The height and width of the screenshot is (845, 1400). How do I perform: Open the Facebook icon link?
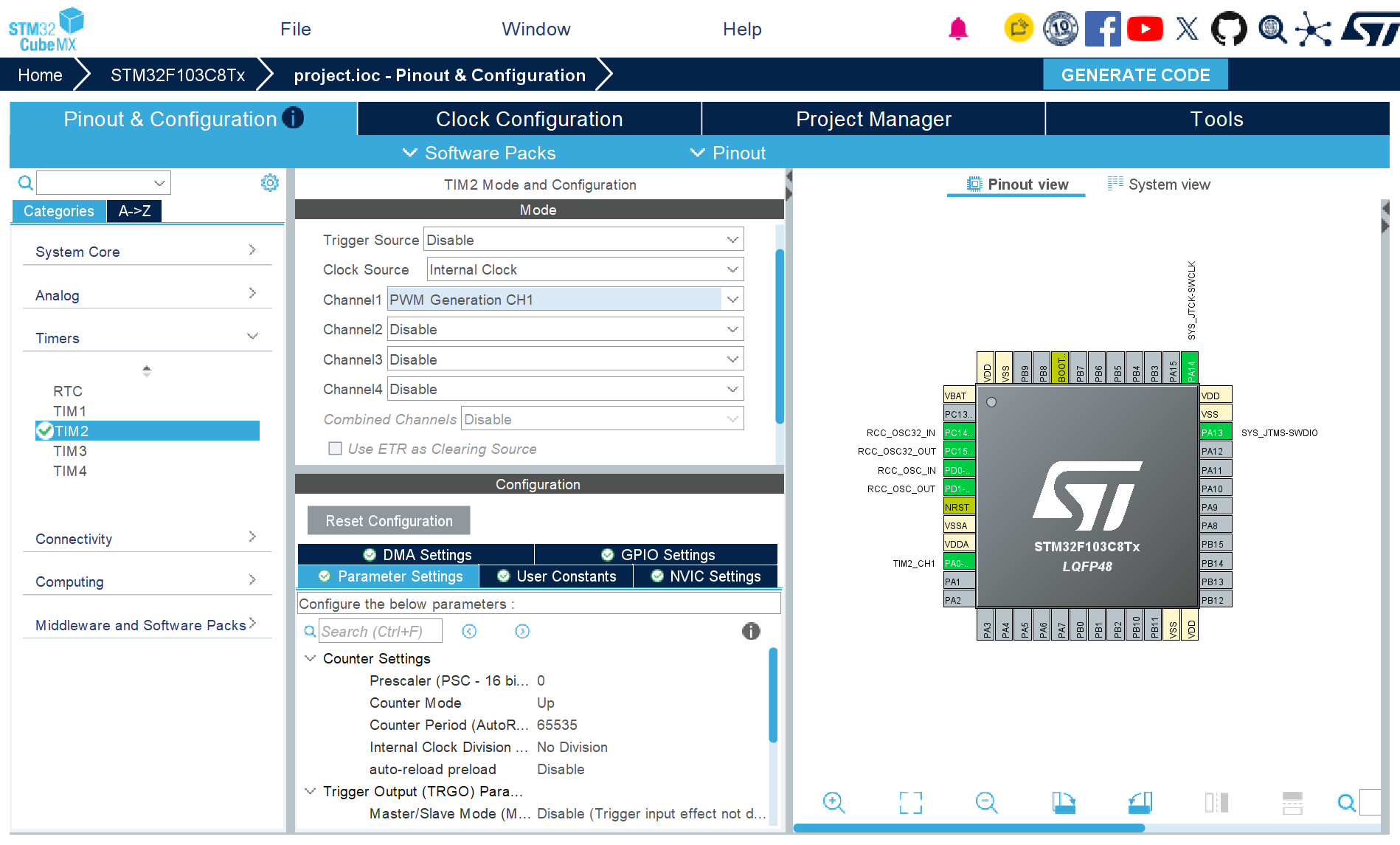coord(1103,29)
